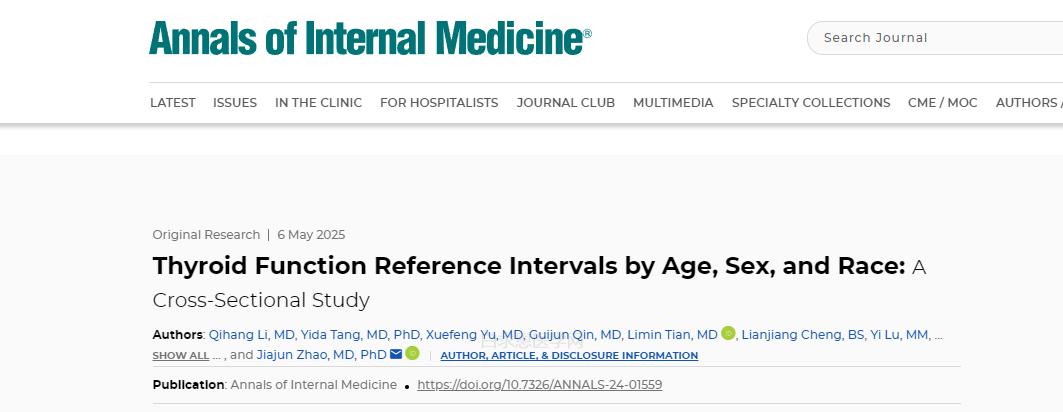Open Specialty Collections menu
The width and height of the screenshot is (1063, 412).
pyautogui.click(x=811, y=102)
